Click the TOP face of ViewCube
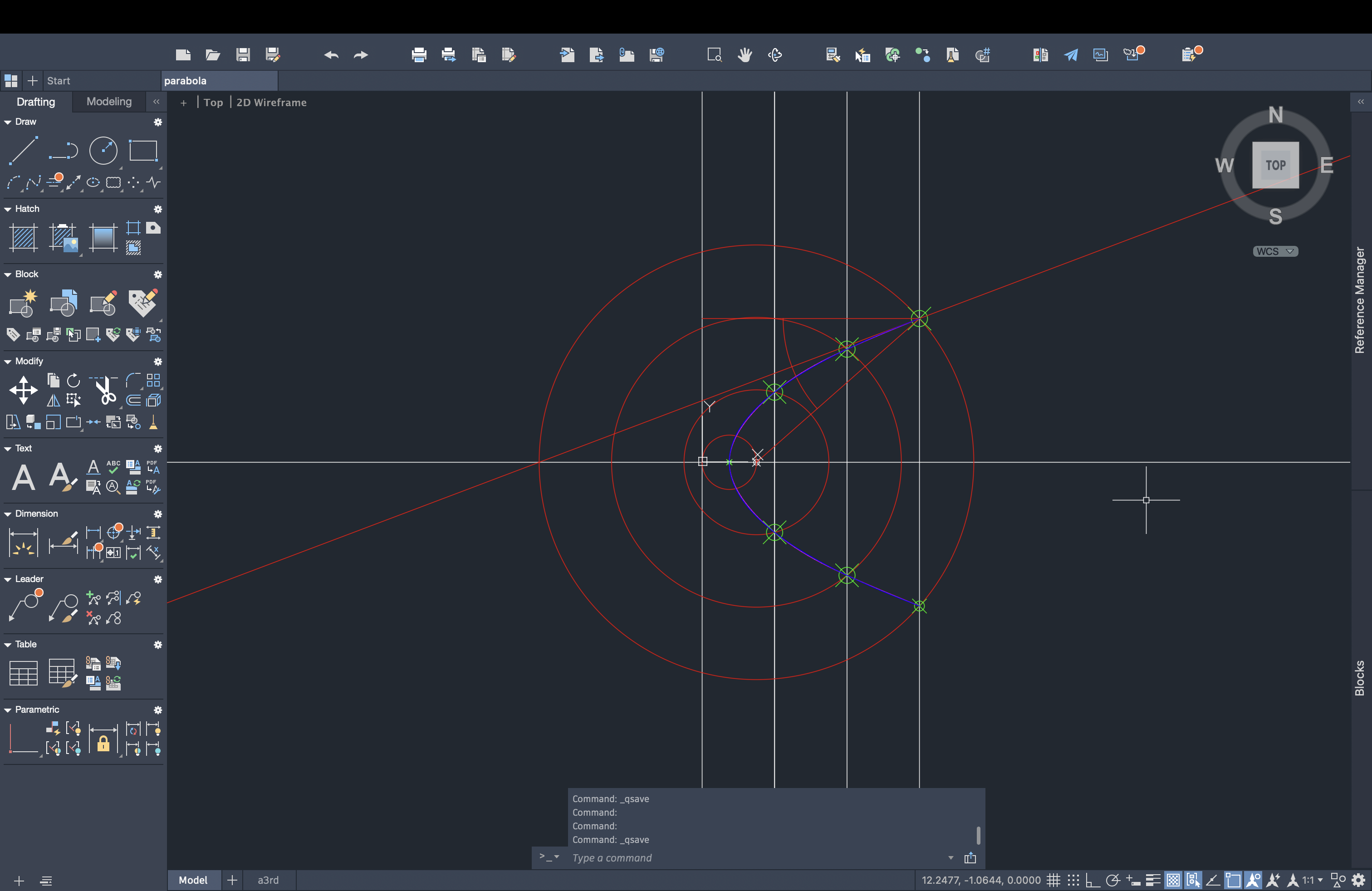The width and height of the screenshot is (1372, 891). 1275,166
